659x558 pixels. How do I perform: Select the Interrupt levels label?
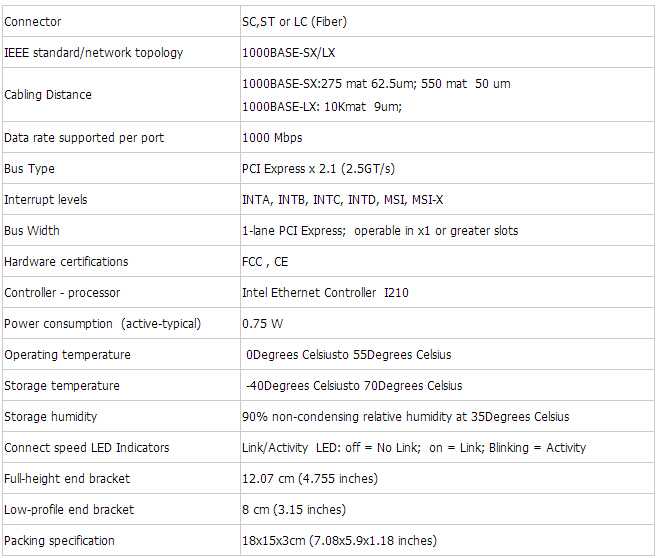tap(45, 199)
